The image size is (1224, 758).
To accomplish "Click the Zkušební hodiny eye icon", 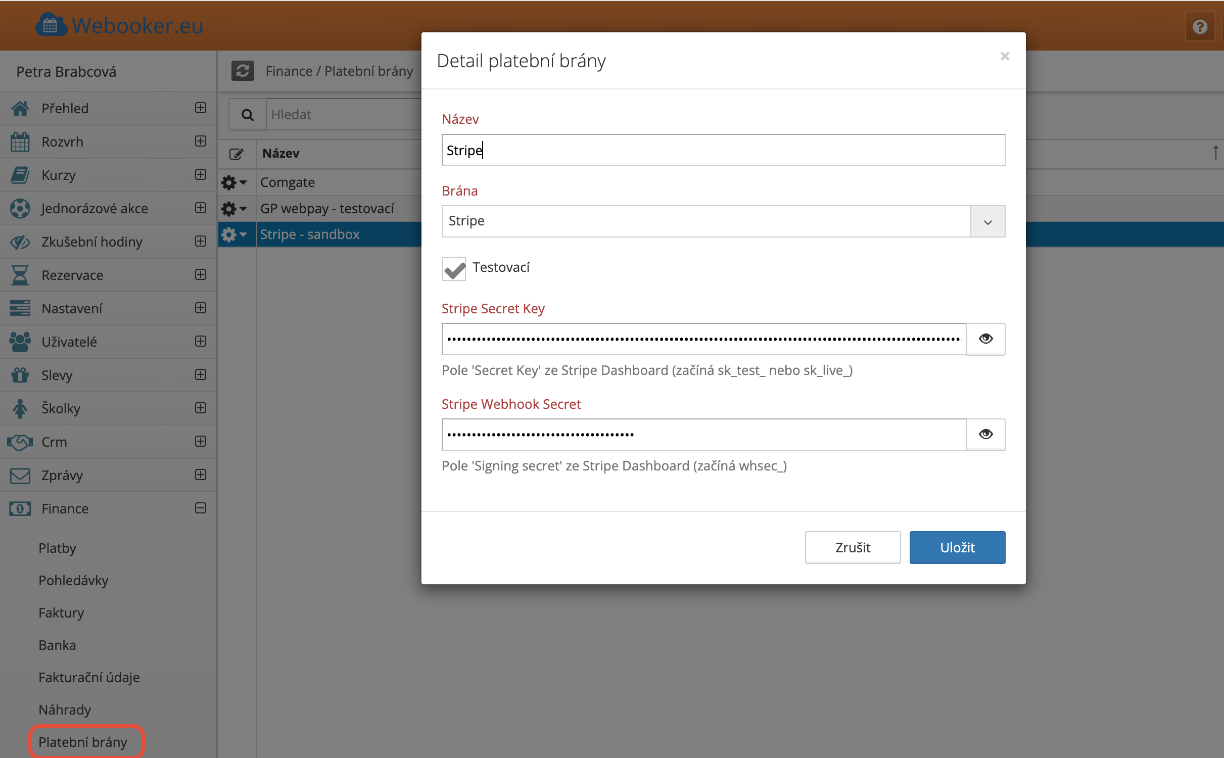I will point(20,242).
